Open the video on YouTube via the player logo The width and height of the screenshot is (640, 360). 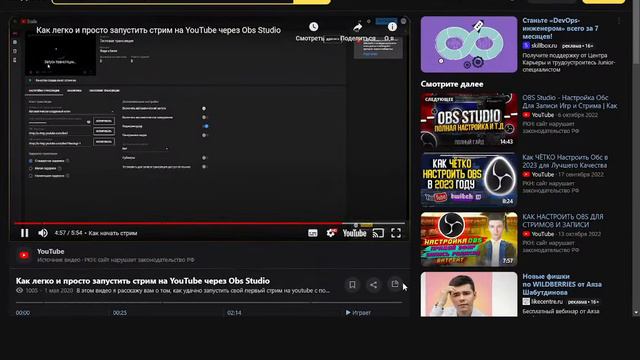coord(354,233)
